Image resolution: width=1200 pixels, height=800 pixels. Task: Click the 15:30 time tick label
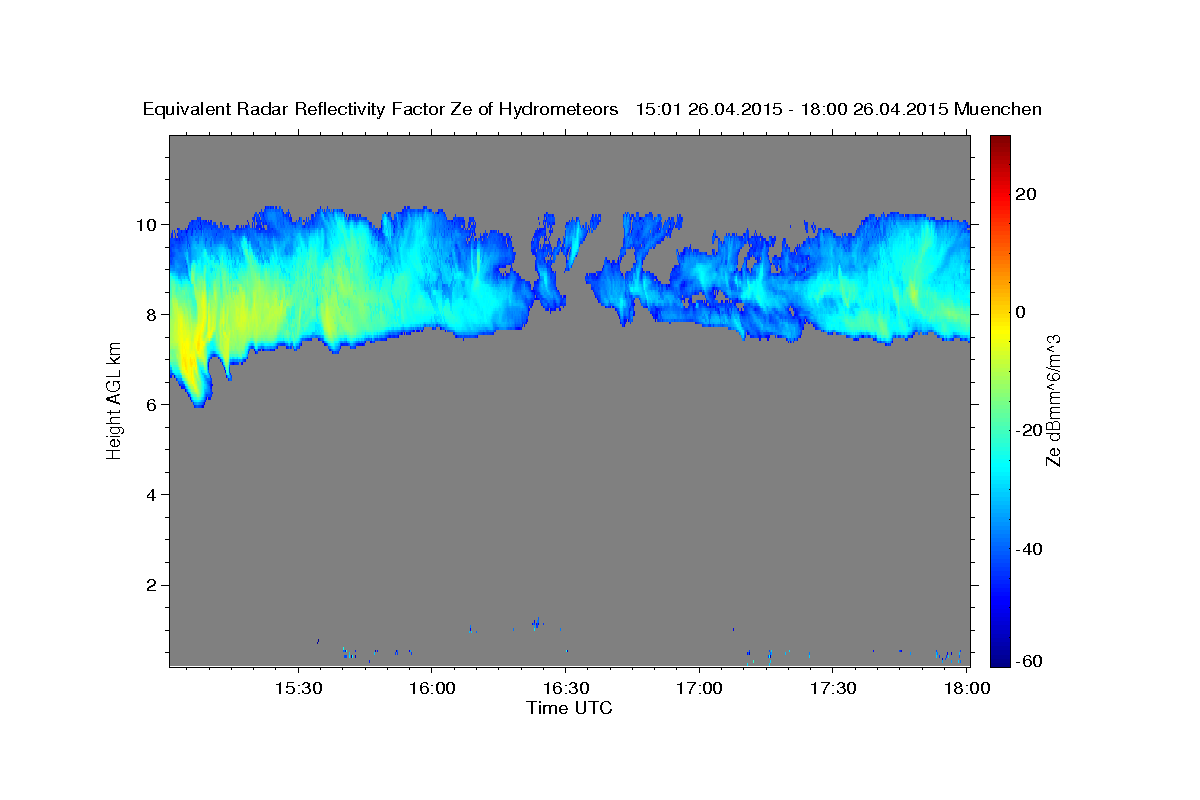(298, 689)
